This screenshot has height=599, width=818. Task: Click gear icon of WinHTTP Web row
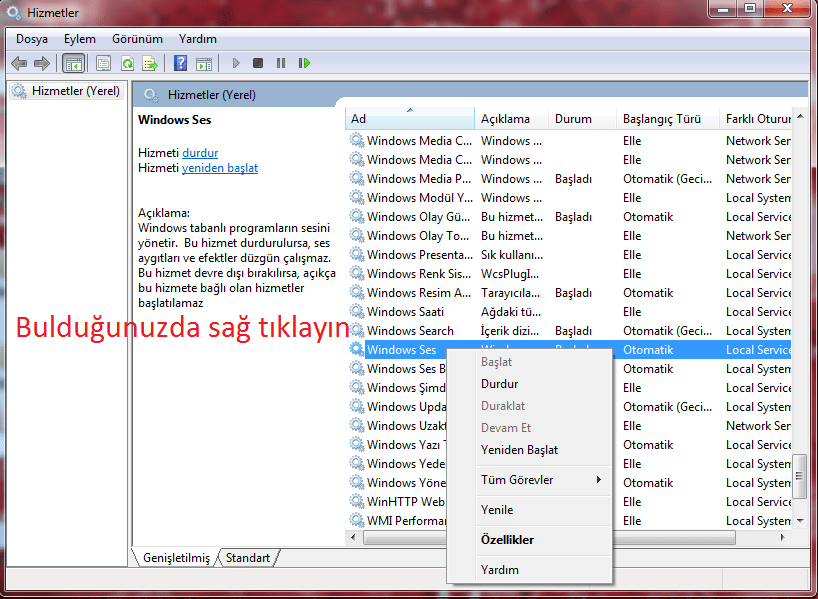pos(357,501)
